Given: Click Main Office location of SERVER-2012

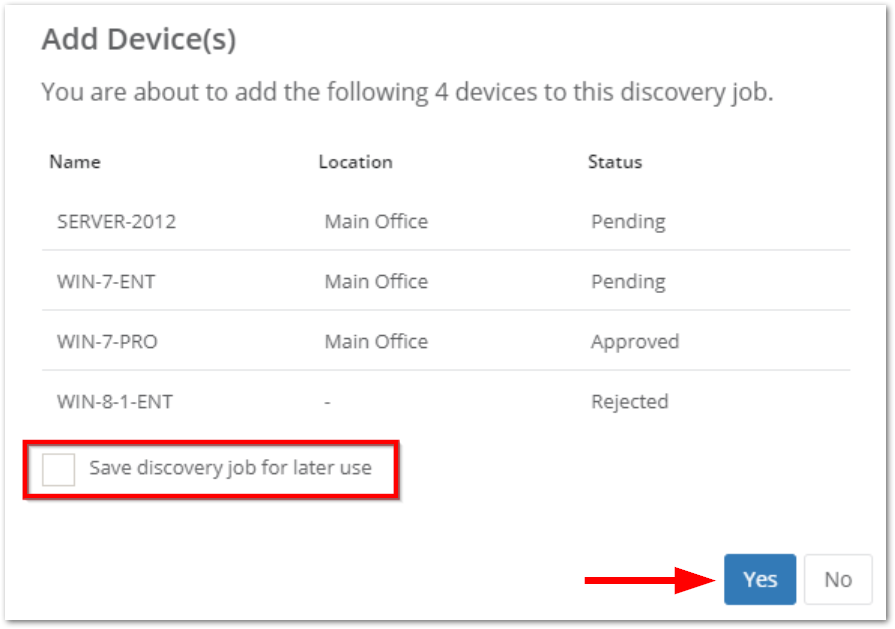Looking at the screenshot, I should [376, 221].
